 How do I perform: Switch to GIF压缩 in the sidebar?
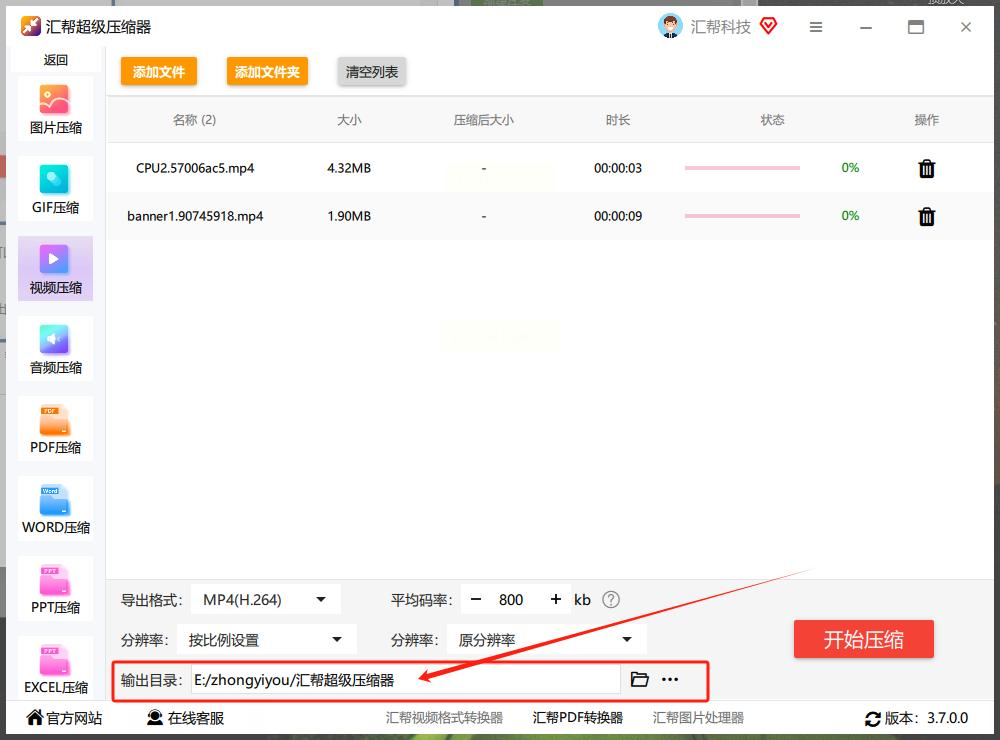(x=55, y=189)
